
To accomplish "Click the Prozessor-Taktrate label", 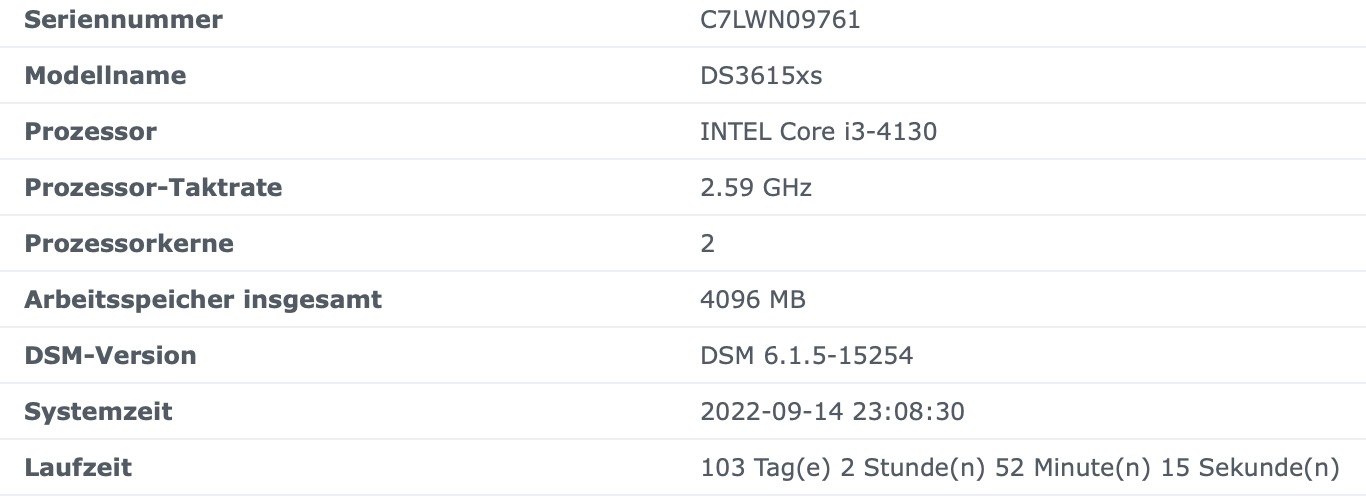I will 153,187.
